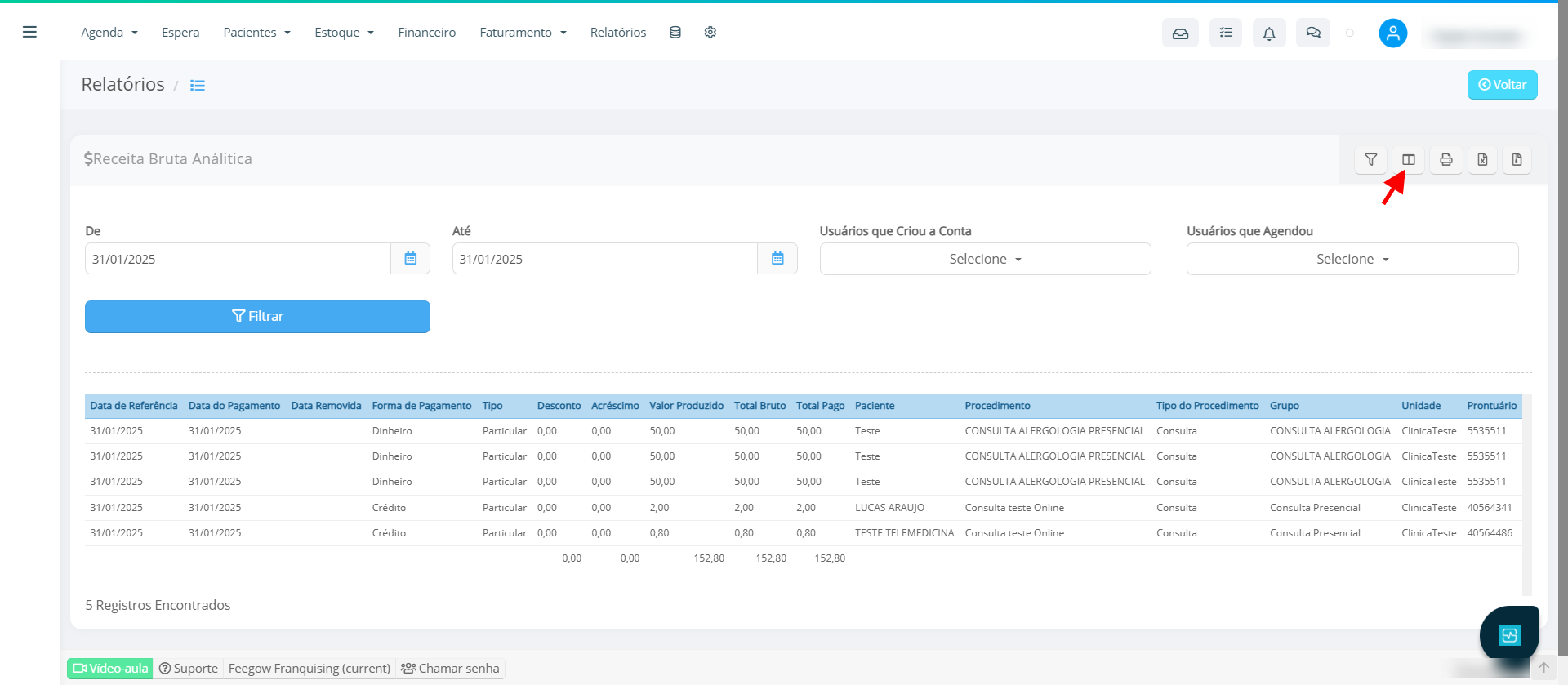Open the chat messages icon
The height and width of the screenshot is (685, 1568).
point(1313,33)
